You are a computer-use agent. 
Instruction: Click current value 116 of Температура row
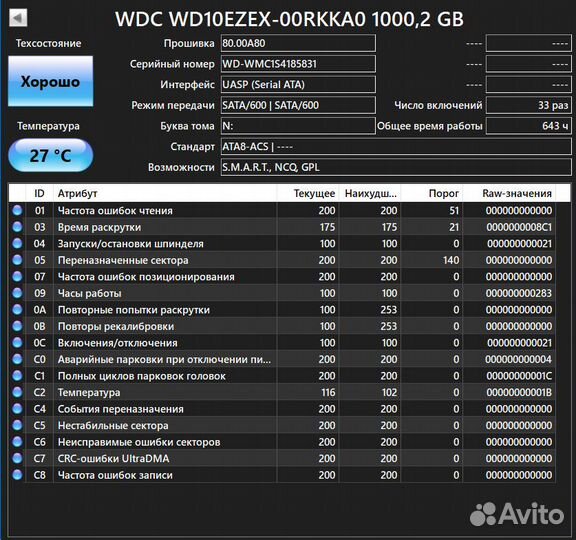point(328,392)
